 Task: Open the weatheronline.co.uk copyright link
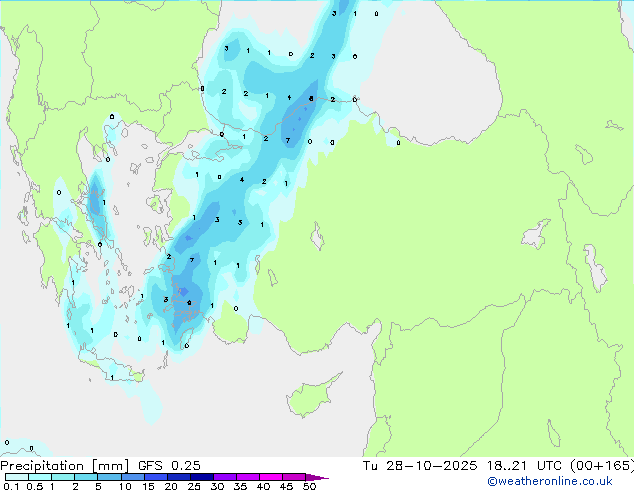[x=550, y=481]
